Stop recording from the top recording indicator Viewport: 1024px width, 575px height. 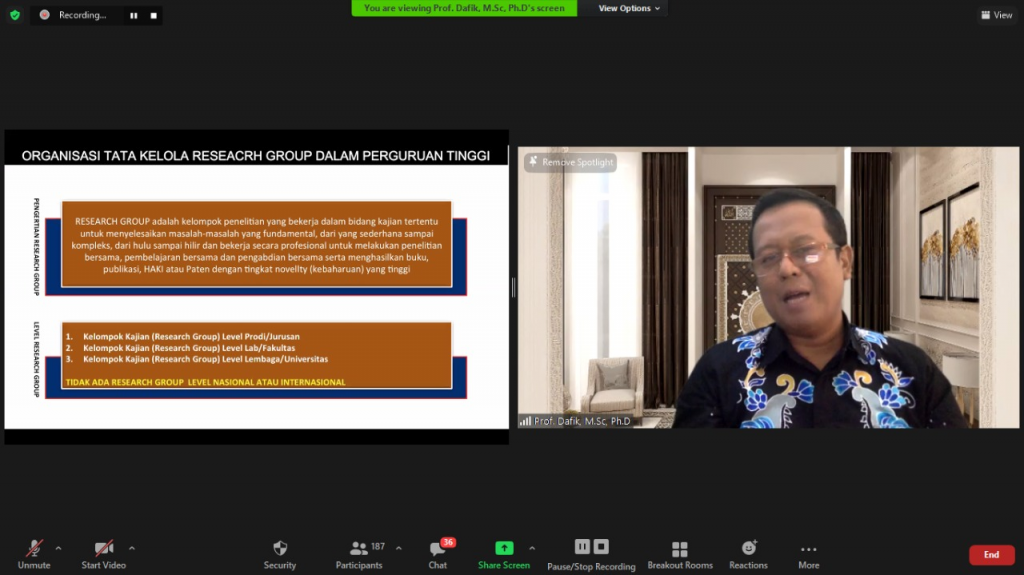click(153, 16)
